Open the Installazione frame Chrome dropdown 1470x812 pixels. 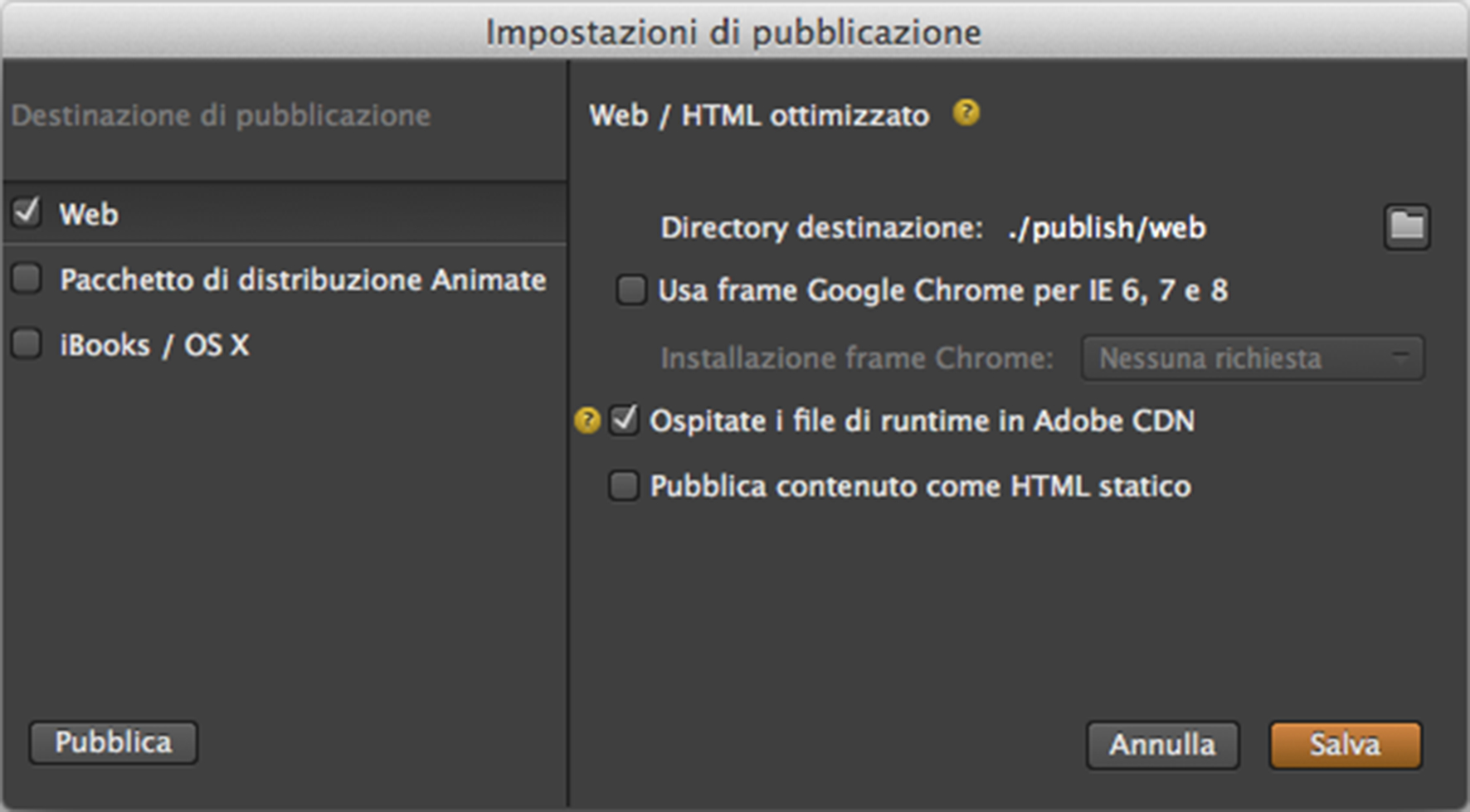coord(1253,358)
